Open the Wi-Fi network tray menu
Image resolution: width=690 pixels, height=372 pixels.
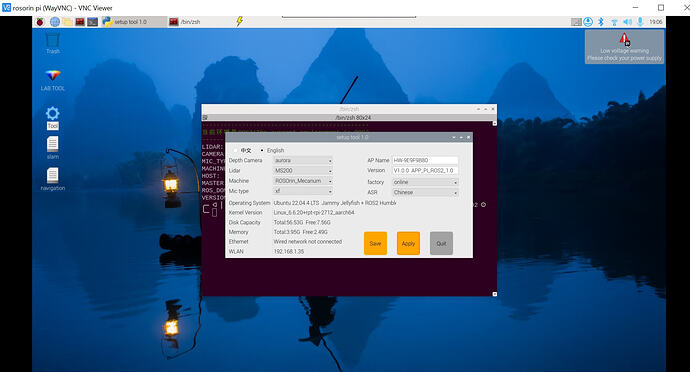coord(615,22)
